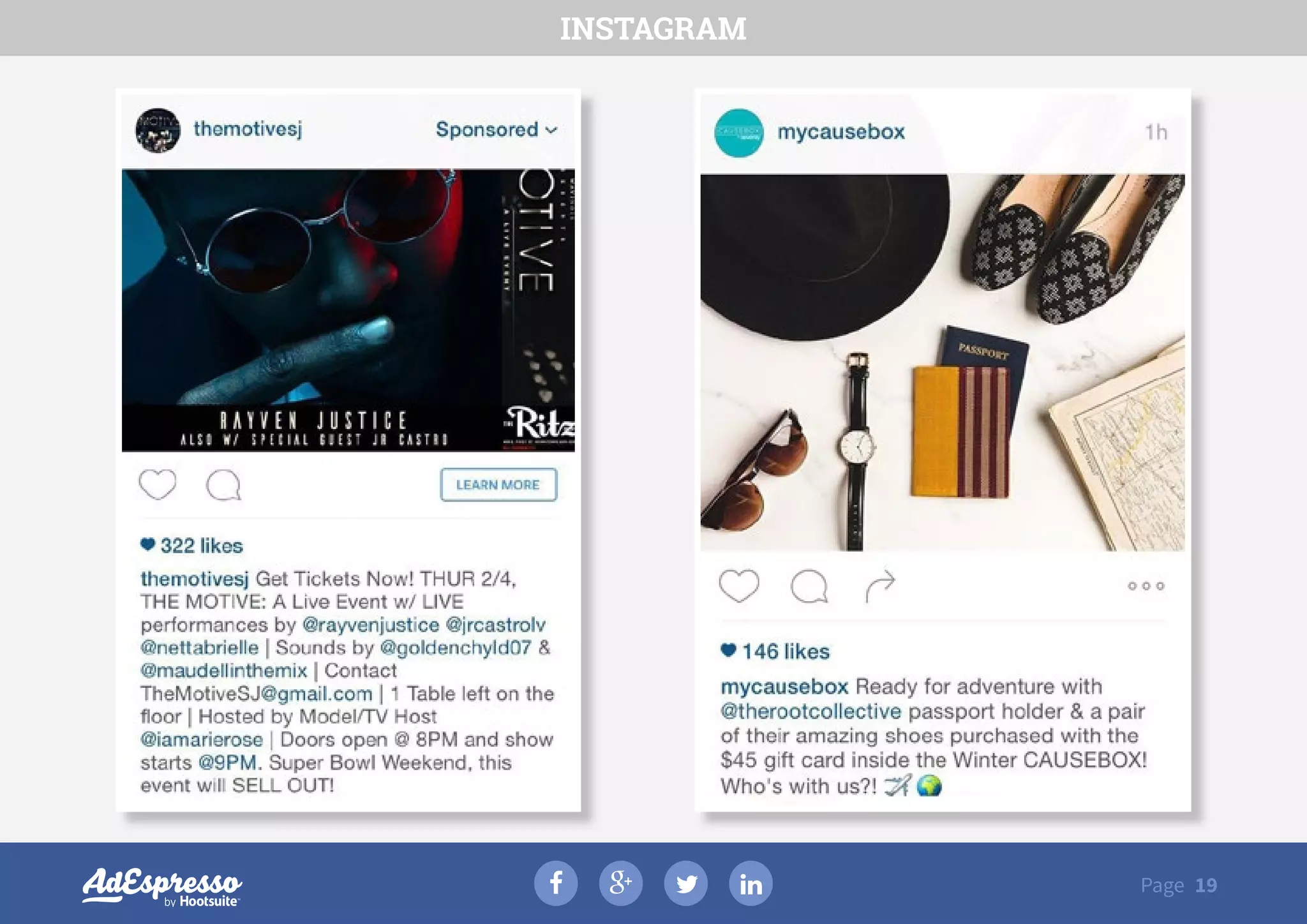Like the themotivesj post with heart icon
The image size is (1307, 924).
click(158, 484)
